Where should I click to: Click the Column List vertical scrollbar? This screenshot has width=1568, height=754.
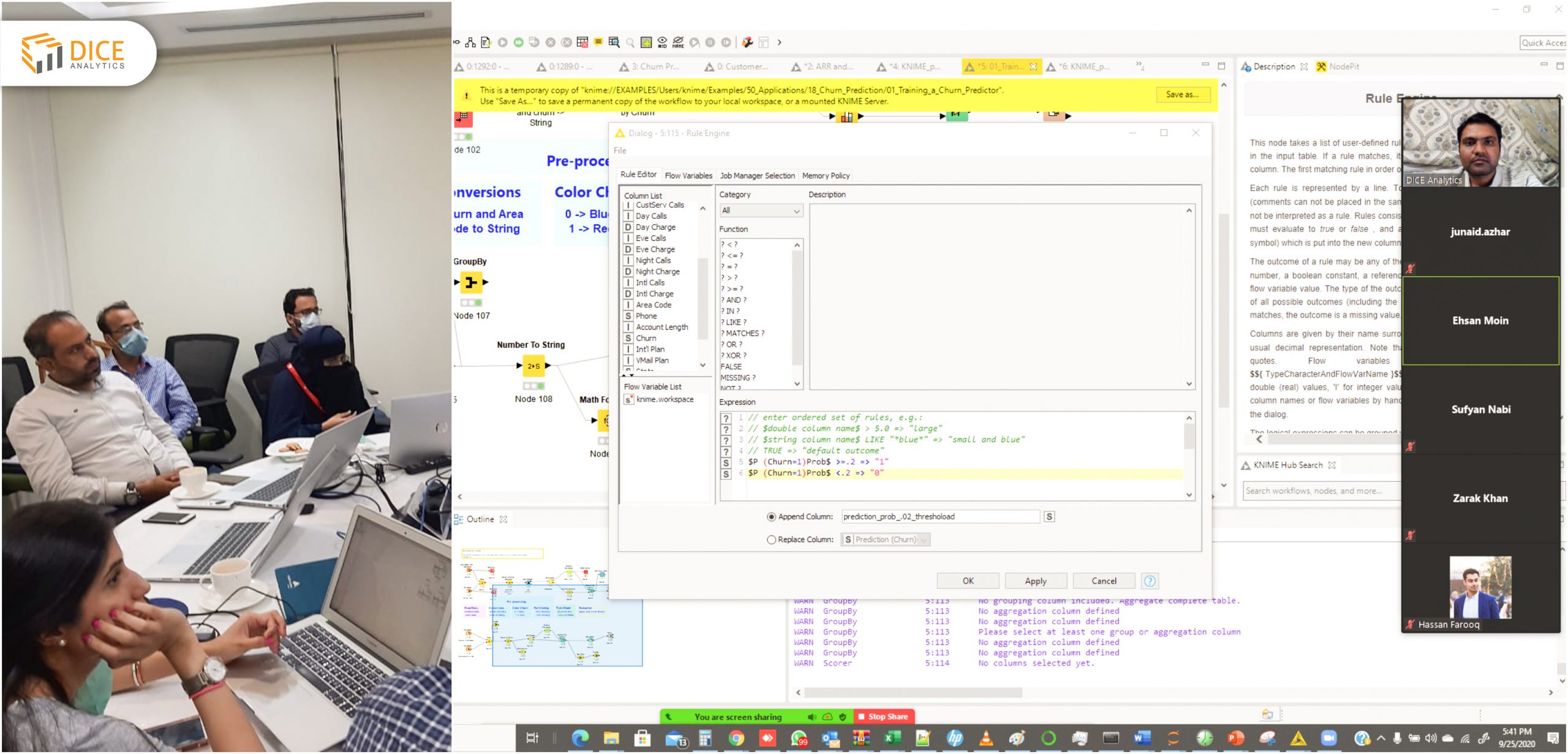pos(703,298)
